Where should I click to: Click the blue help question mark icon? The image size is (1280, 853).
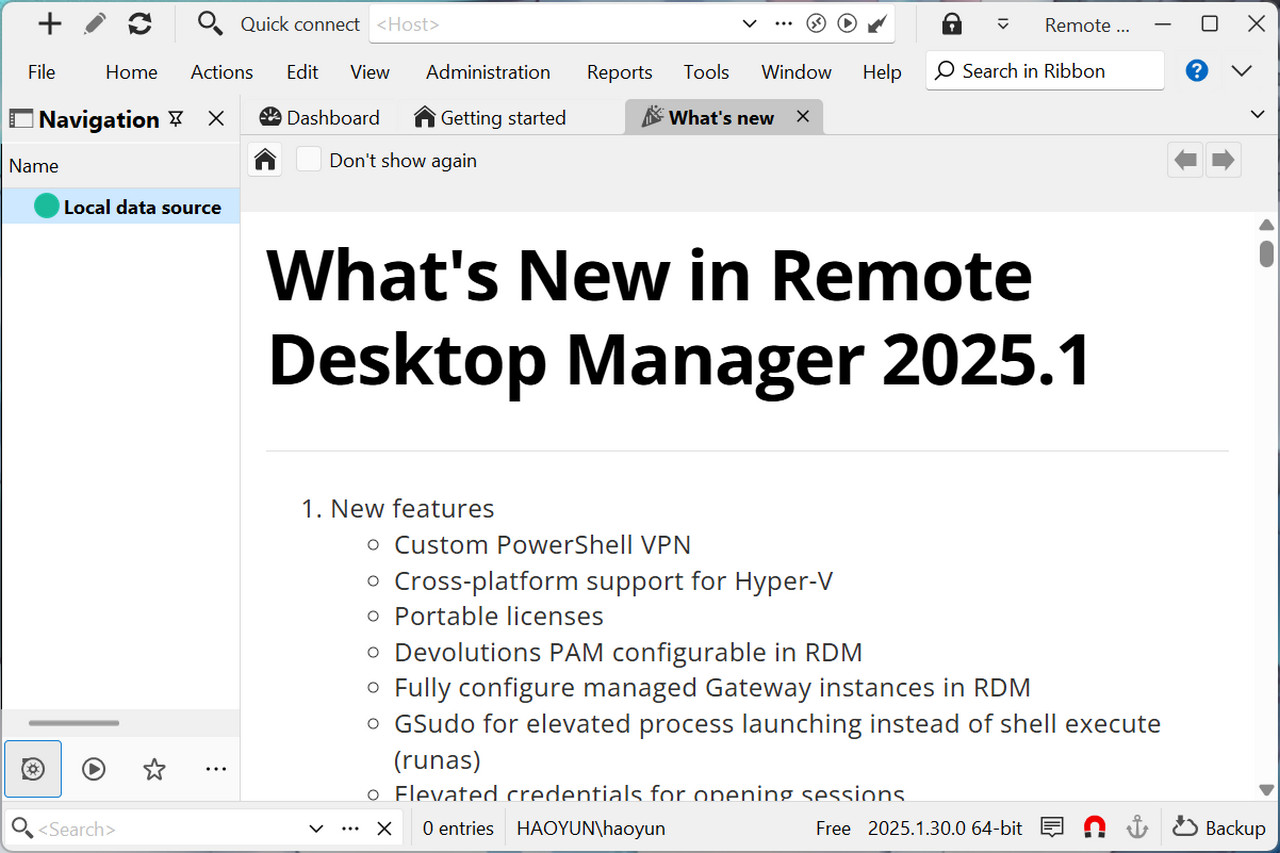click(1197, 71)
